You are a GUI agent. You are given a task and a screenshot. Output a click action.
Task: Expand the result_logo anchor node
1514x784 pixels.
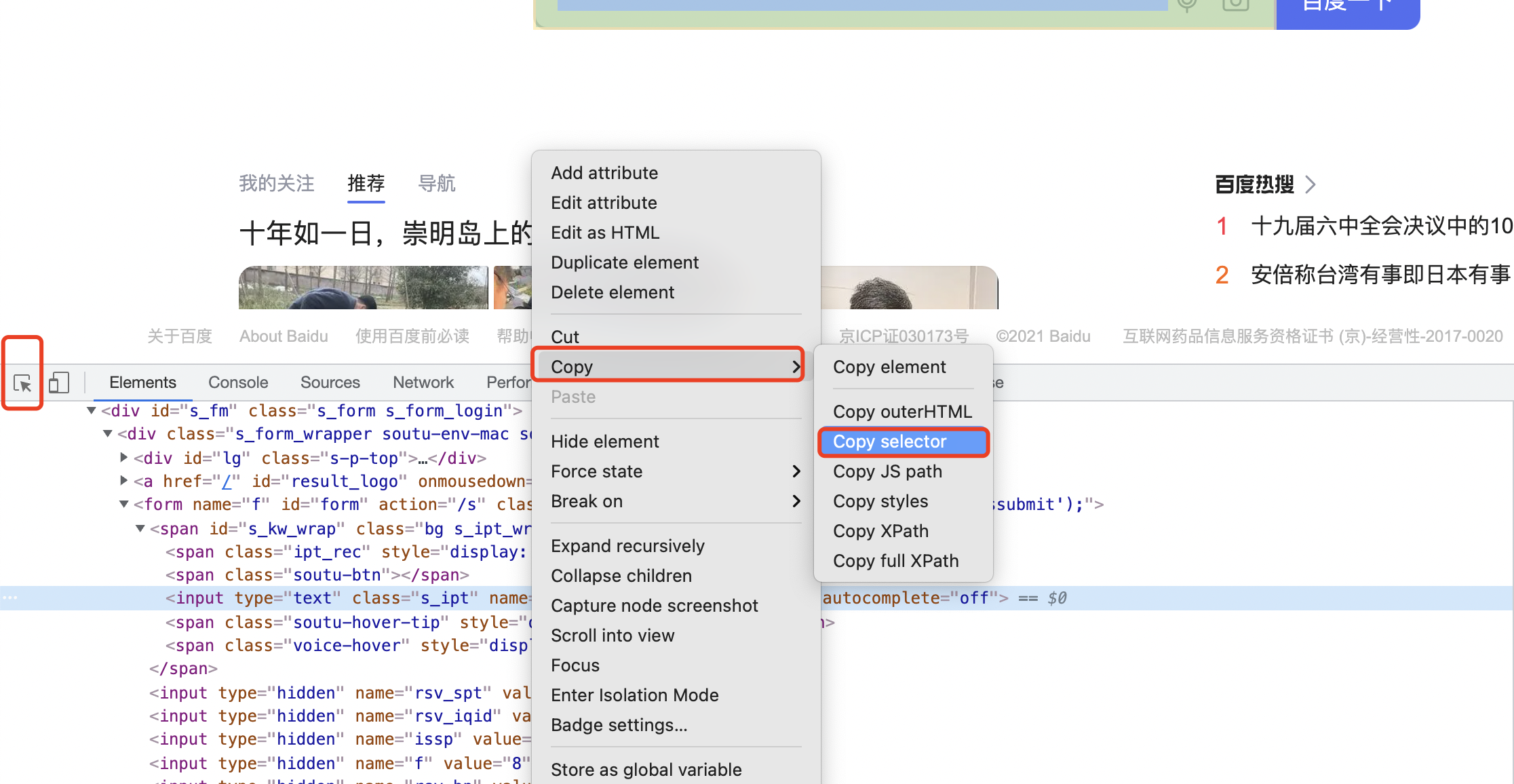123,481
